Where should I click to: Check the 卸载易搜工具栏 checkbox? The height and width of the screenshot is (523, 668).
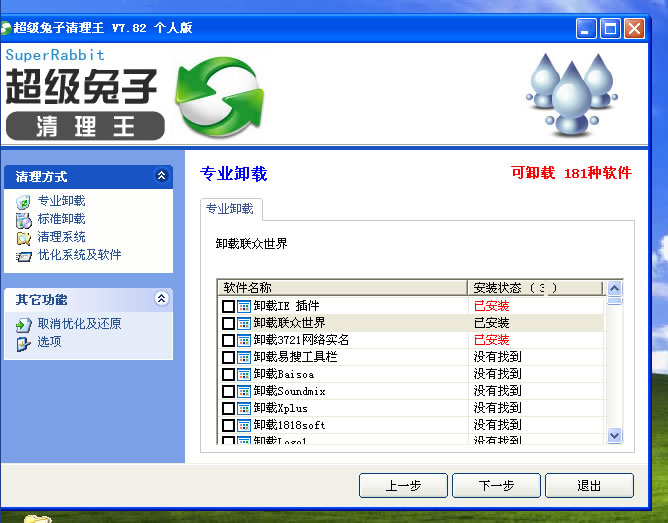[x=228, y=357]
